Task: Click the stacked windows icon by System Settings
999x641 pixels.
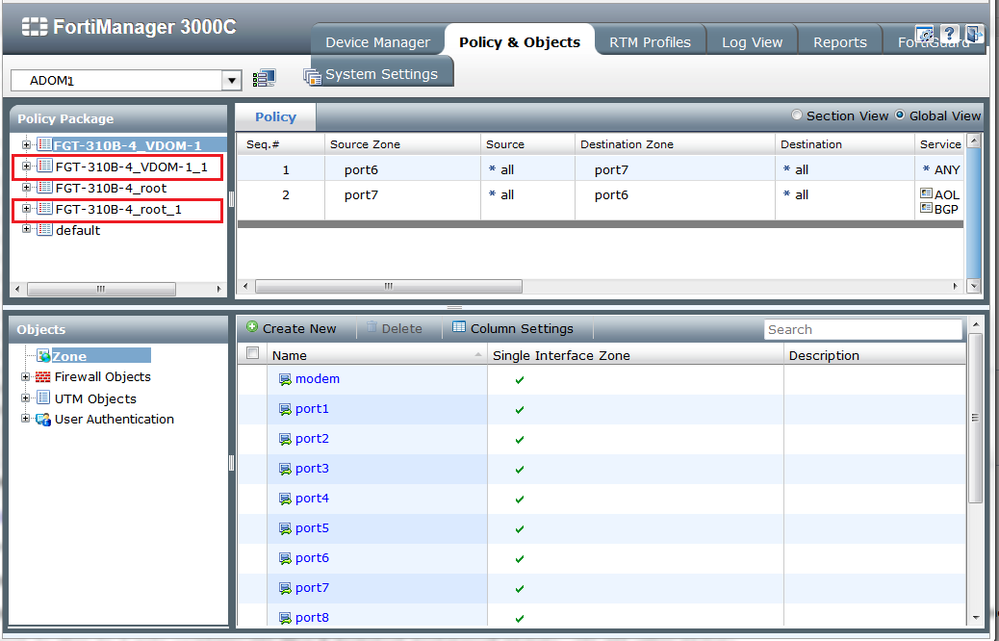Action: coord(312,77)
